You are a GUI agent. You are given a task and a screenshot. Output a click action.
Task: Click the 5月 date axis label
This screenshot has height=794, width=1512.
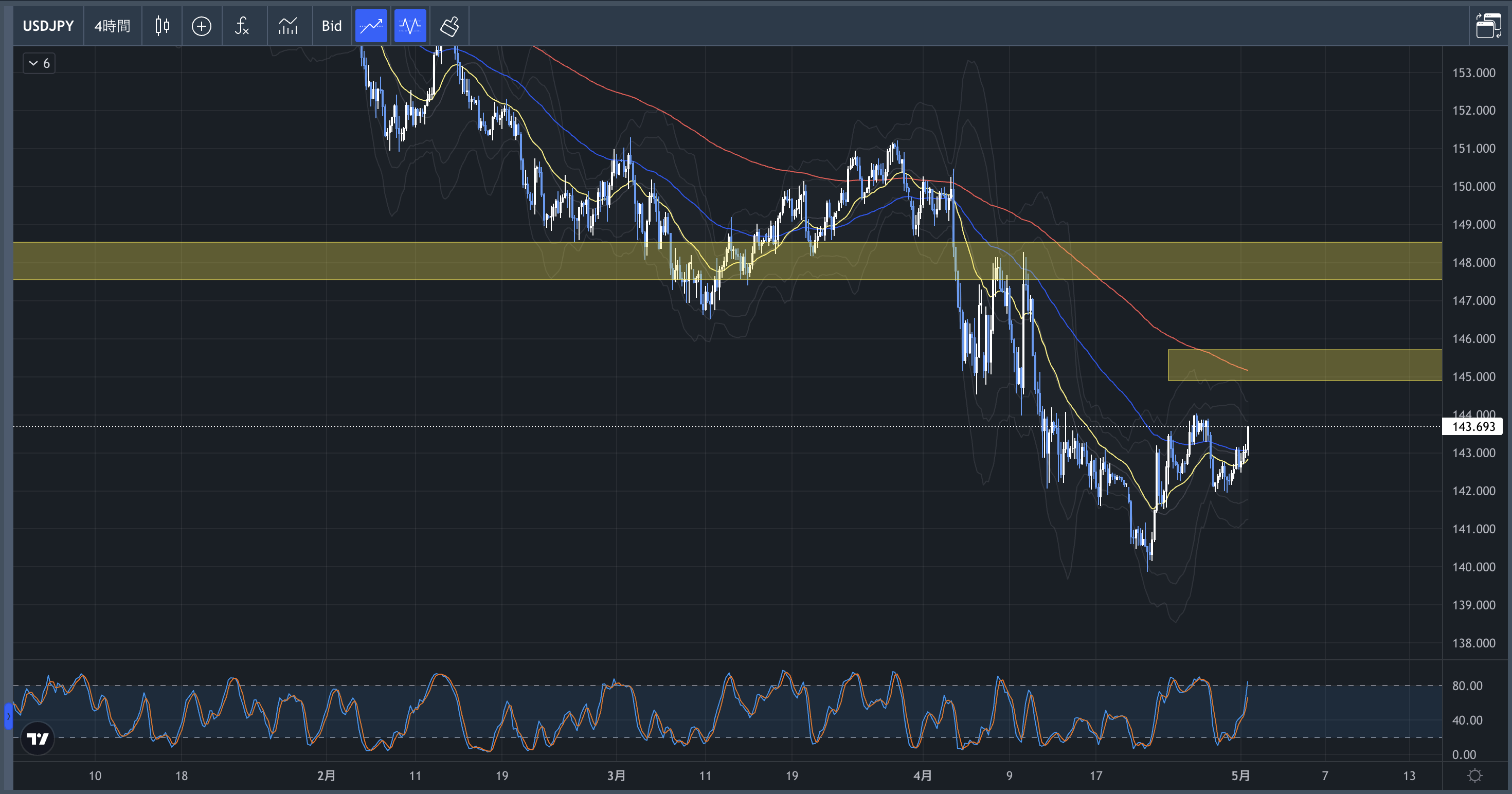click(x=1240, y=776)
